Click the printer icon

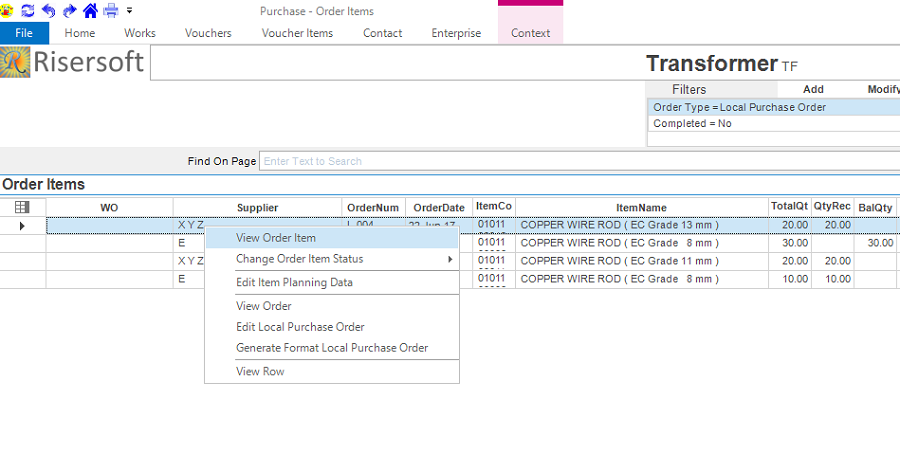(x=111, y=10)
